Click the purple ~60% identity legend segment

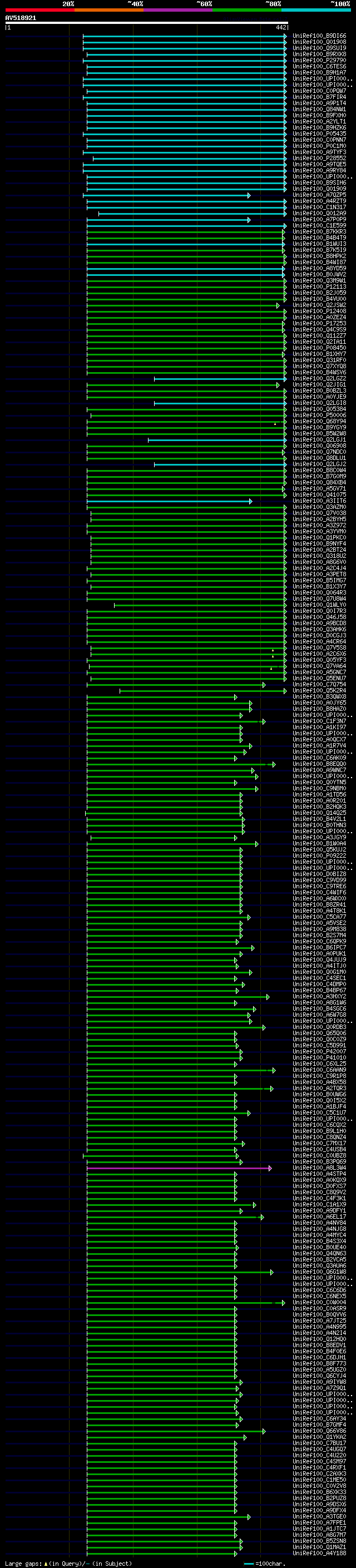179,10
